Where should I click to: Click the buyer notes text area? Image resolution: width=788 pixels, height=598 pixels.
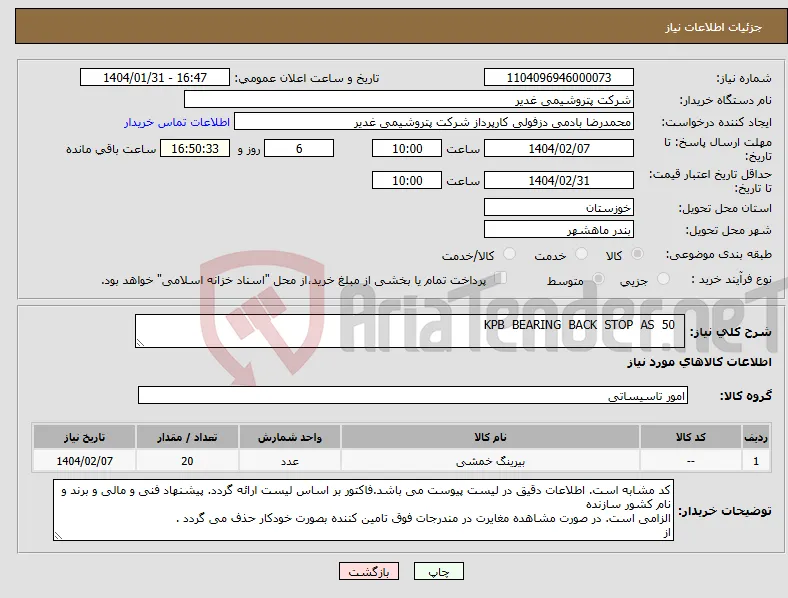click(363, 511)
